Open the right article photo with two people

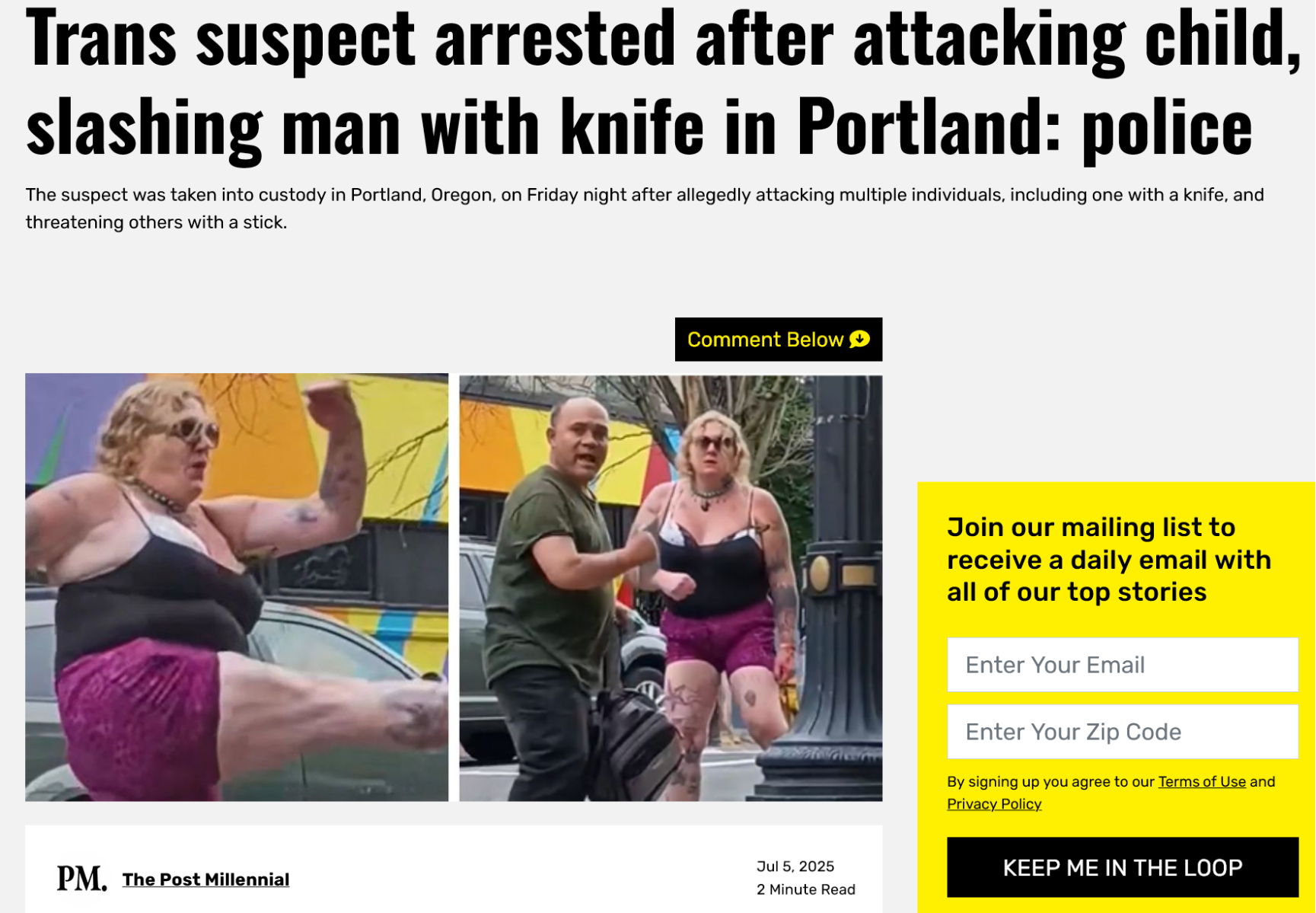pyautogui.click(x=671, y=587)
